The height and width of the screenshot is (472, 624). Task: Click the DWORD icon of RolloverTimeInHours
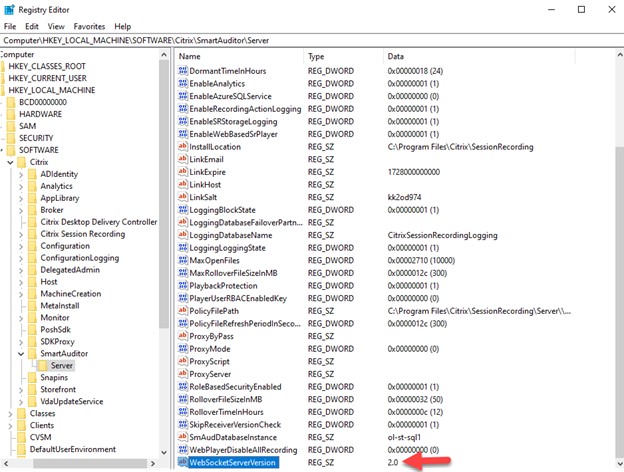(x=183, y=412)
